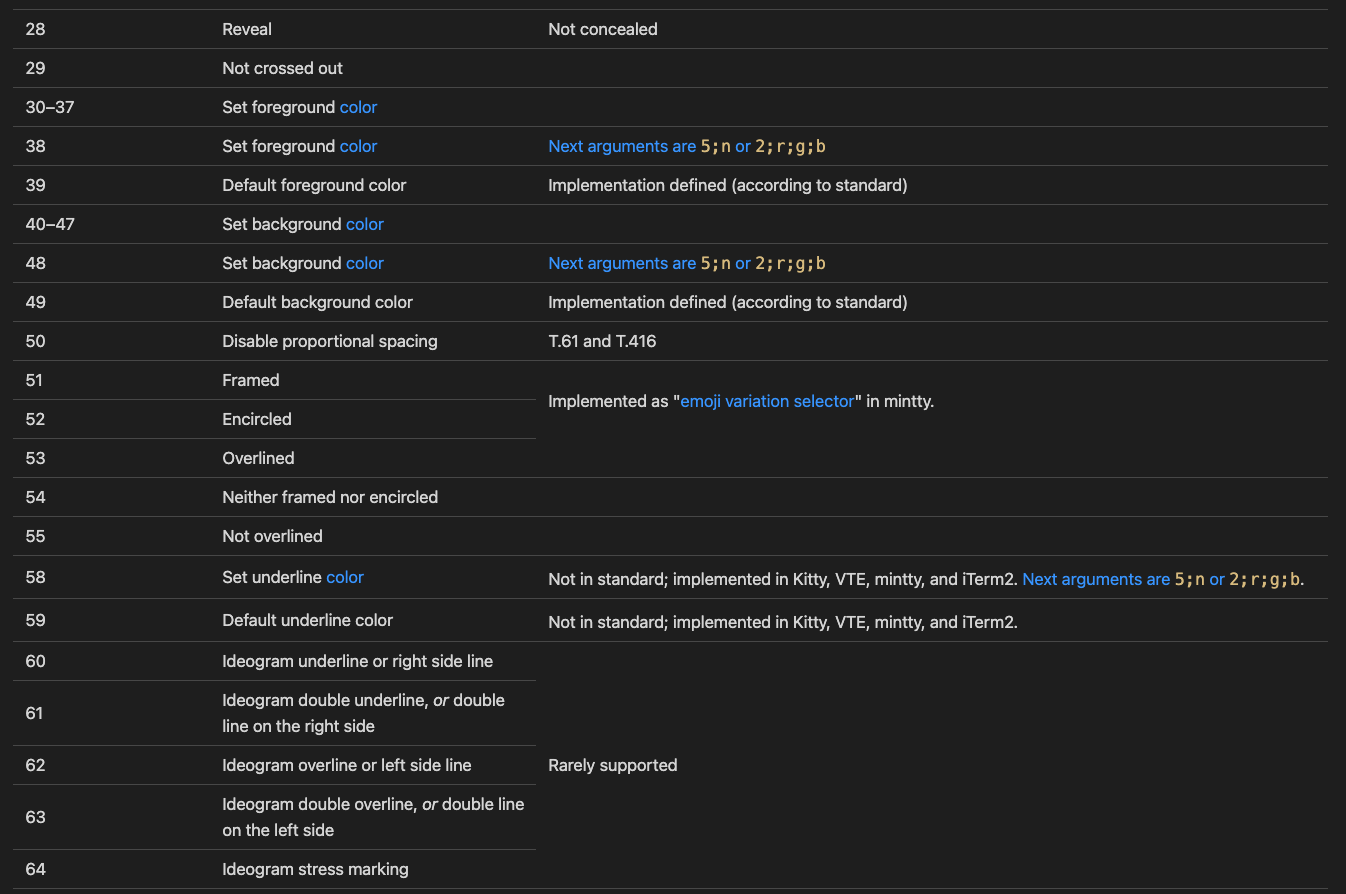Click the Next arguments link in row 48
This screenshot has height=894, width=1346.
pyautogui.click(x=621, y=264)
